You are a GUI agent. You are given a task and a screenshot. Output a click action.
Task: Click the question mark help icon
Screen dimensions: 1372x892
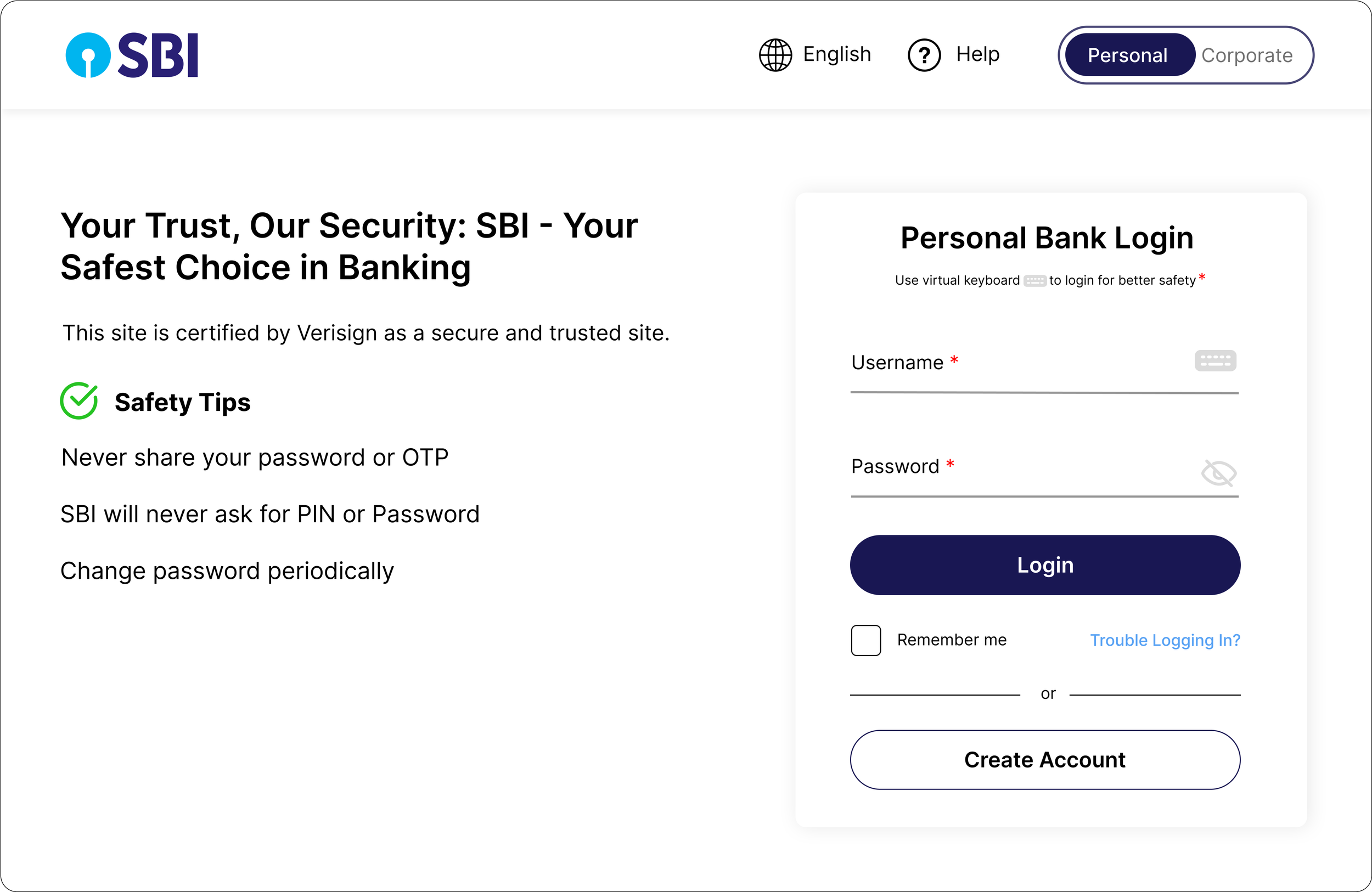(x=924, y=55)
